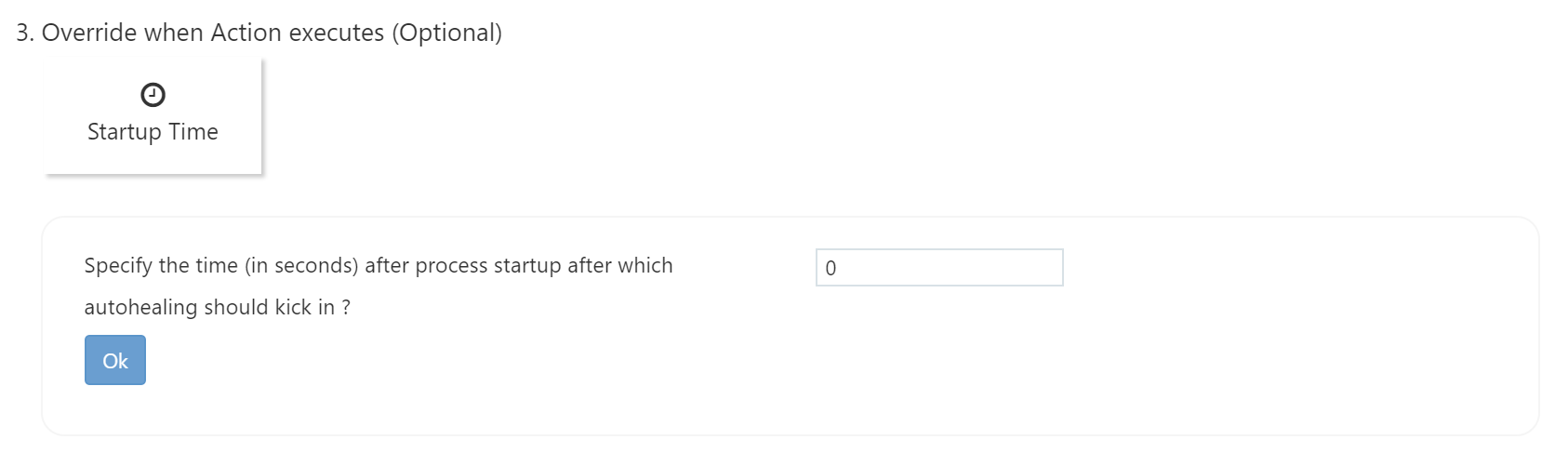Click the step number 3 in heading
Screen dimensions: 1568x453
point(24,33)
